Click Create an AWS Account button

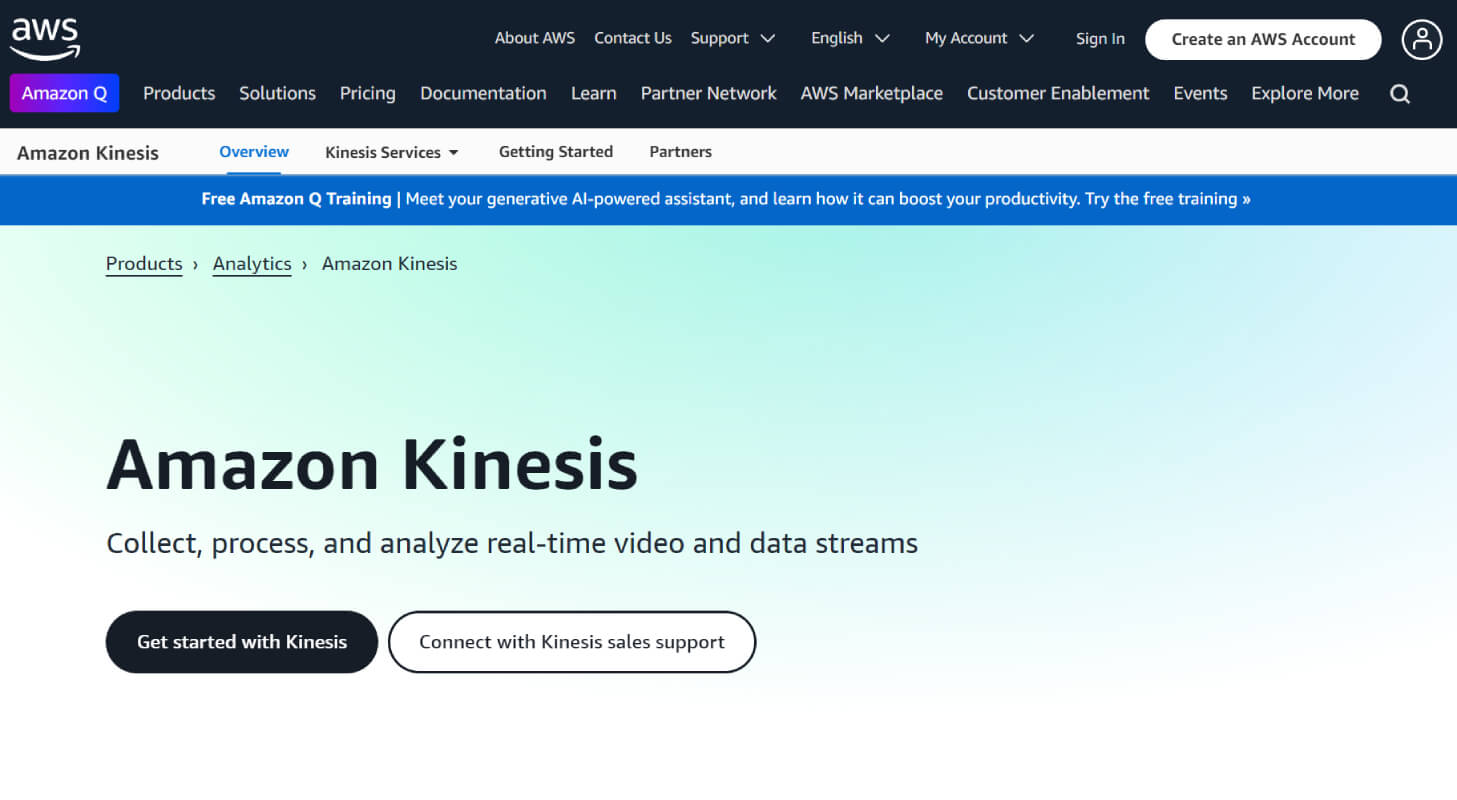tap(1263, 40)
